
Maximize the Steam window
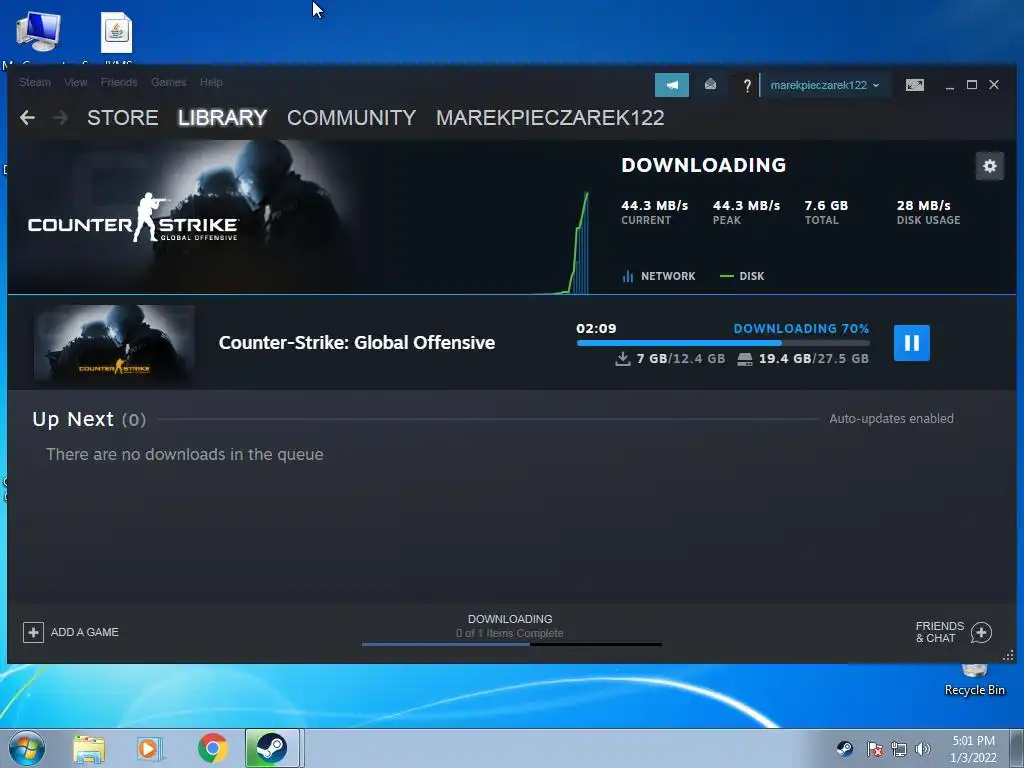click(972, 85)
